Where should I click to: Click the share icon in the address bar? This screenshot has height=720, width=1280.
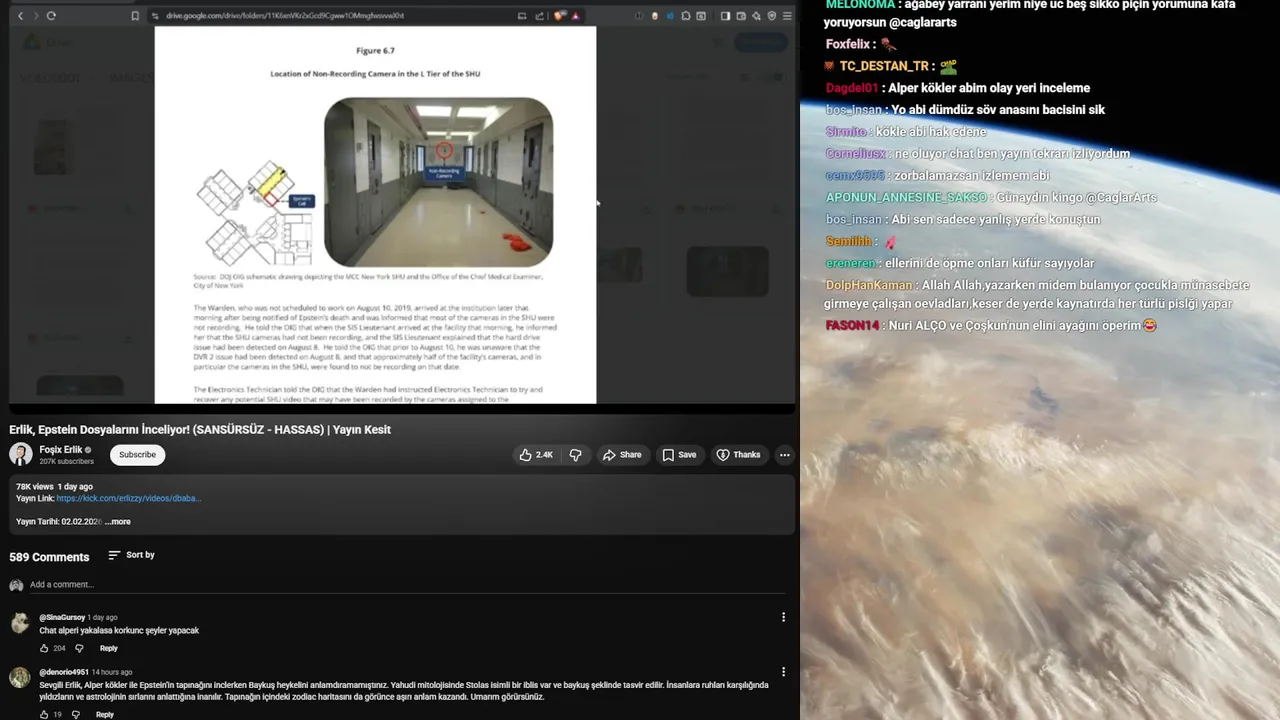pos(541,16)
